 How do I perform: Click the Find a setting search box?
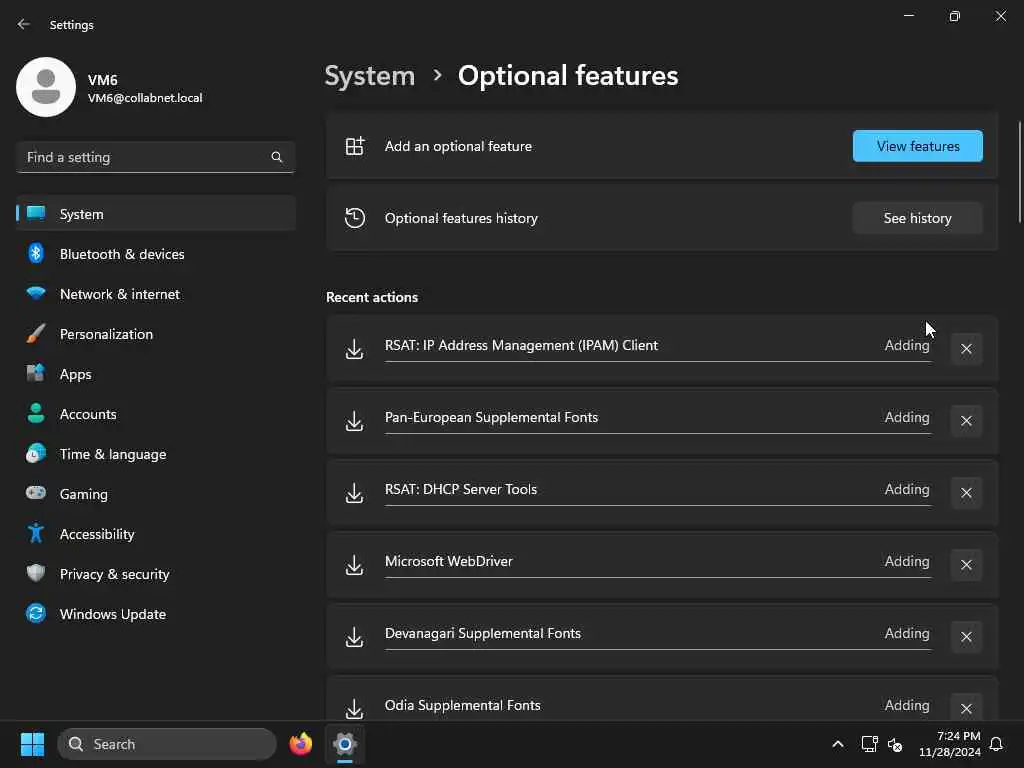click(145, 157)
